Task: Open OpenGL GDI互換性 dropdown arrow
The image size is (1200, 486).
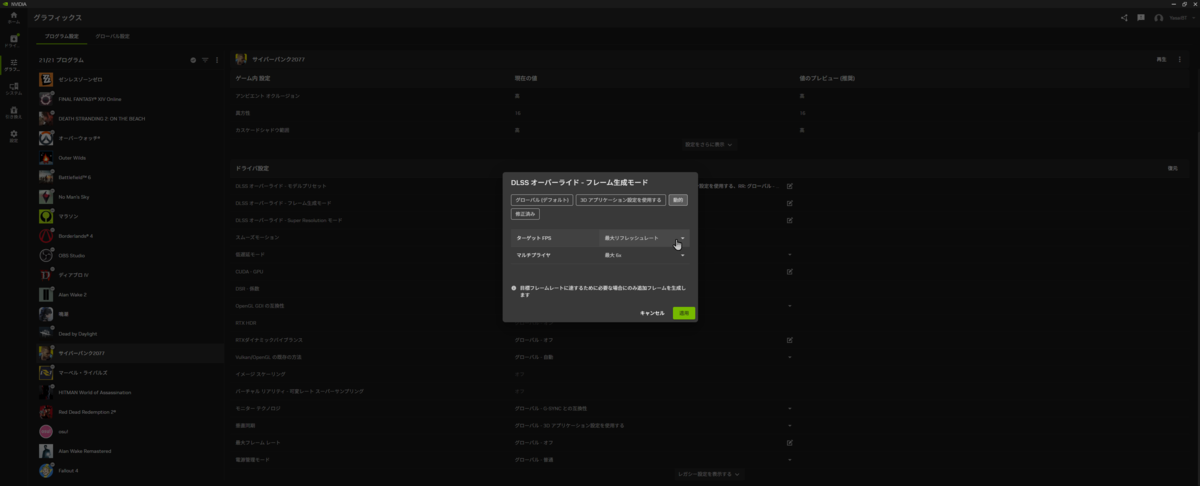Action: click(x=790, y=305)
